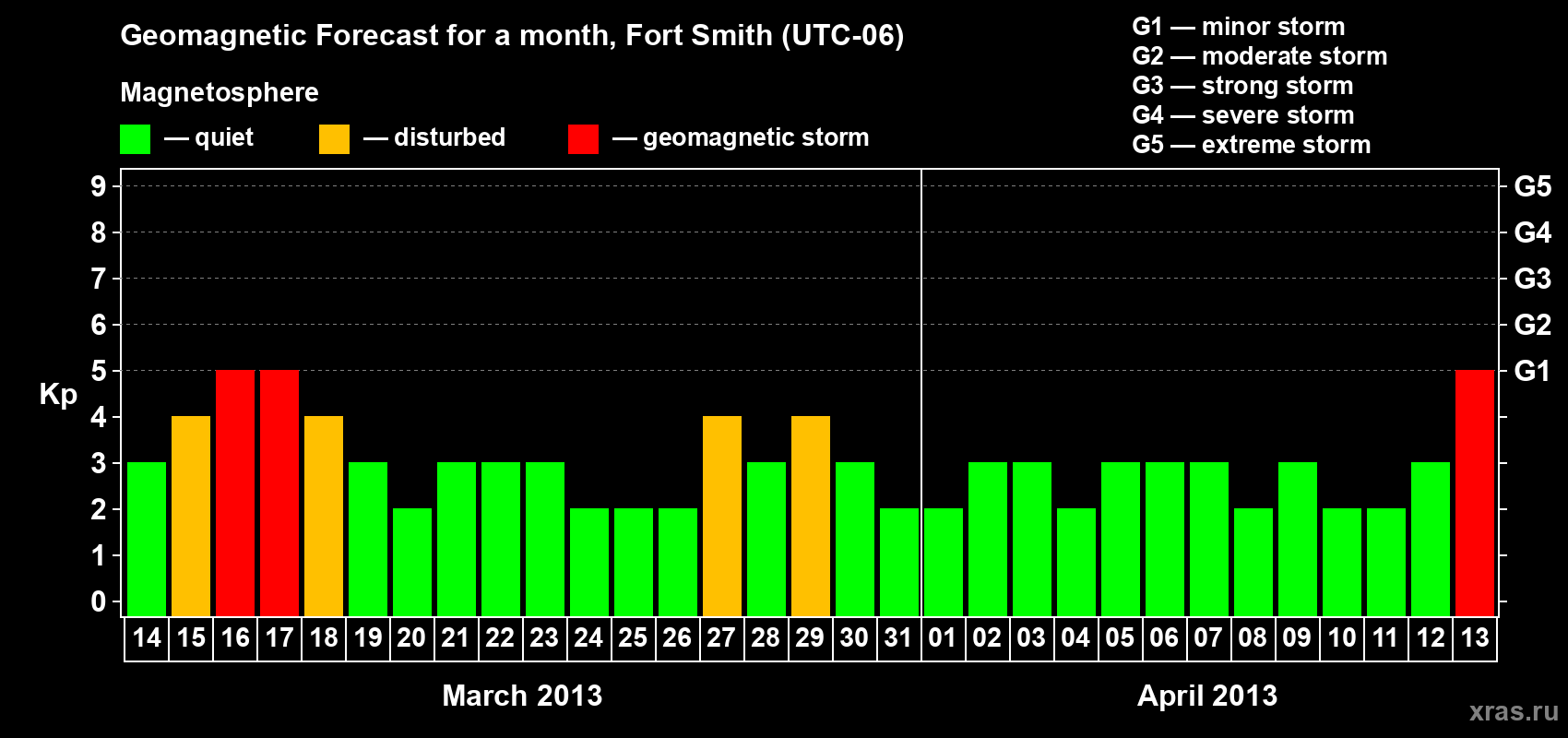This screenshot has width=1568, height=738.
Task: Click the green bar for April 09
Action: [1298, 540]
